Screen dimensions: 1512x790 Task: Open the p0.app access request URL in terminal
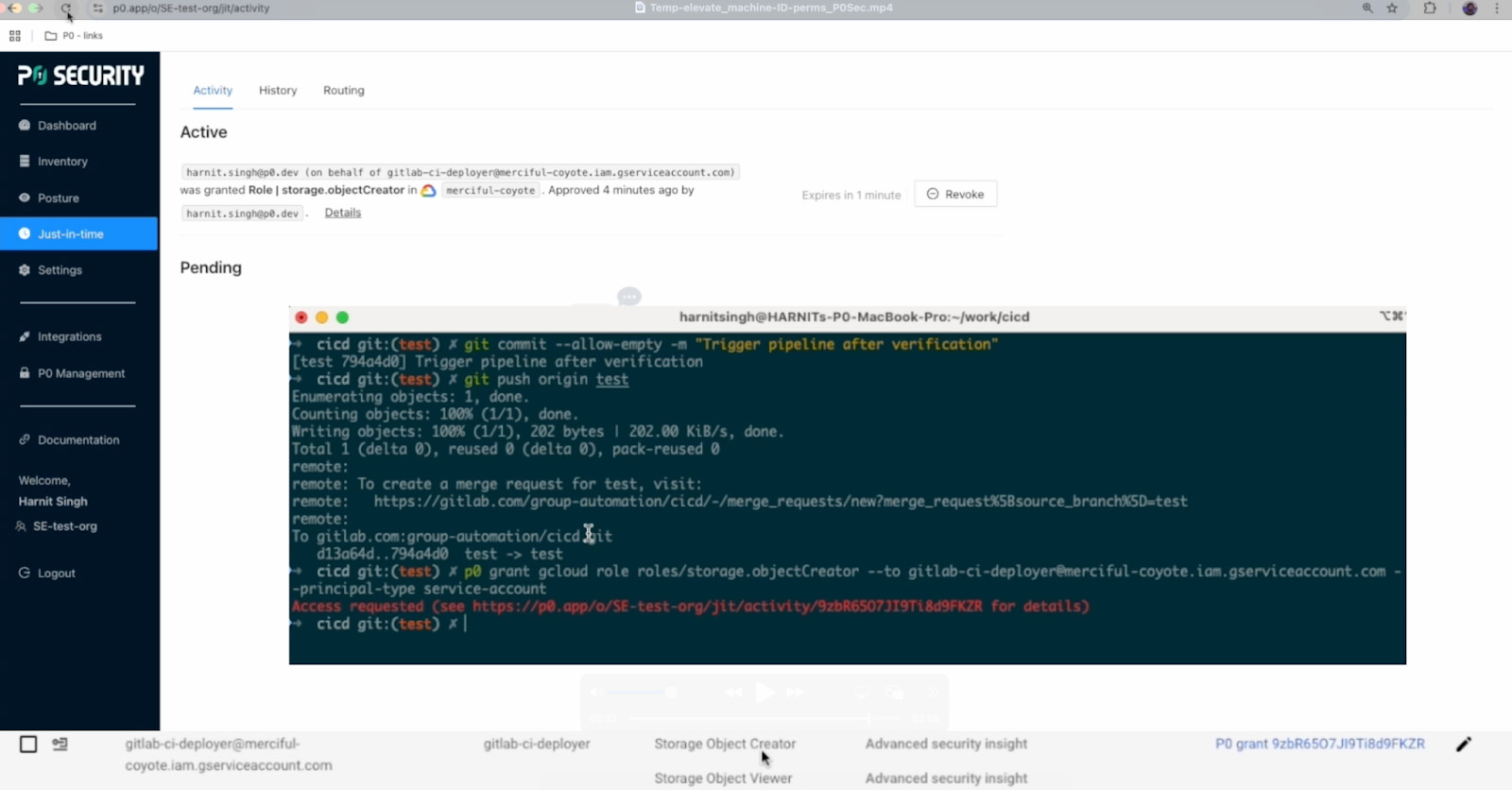[x=728, y=607]
